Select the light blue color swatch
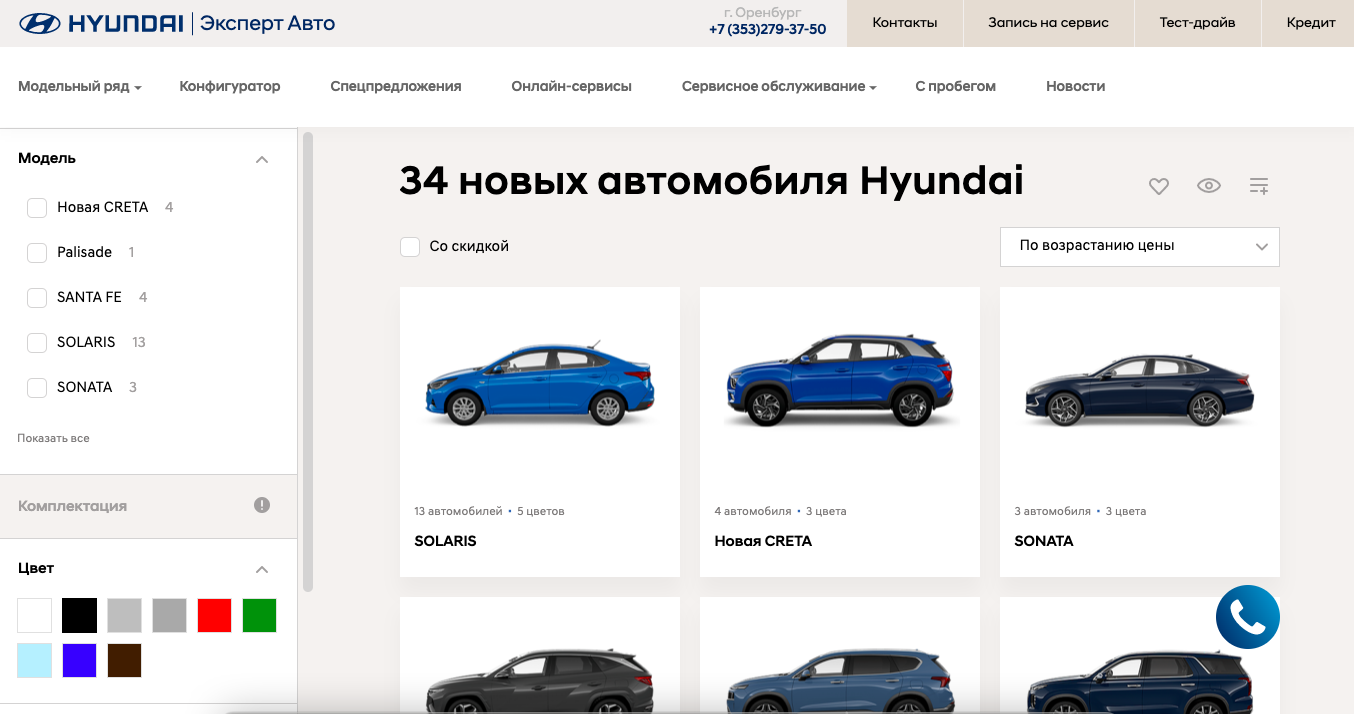 pos(35,660)
